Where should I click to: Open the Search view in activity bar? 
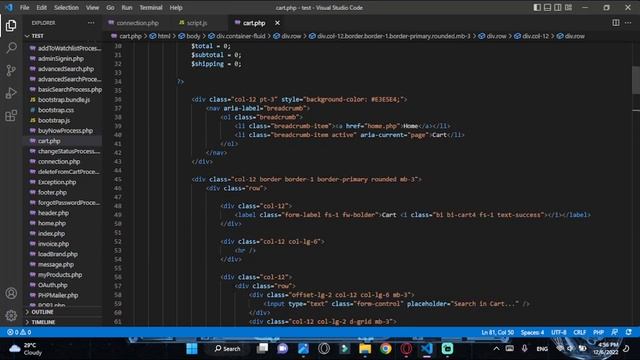click(x=11, y=48)
